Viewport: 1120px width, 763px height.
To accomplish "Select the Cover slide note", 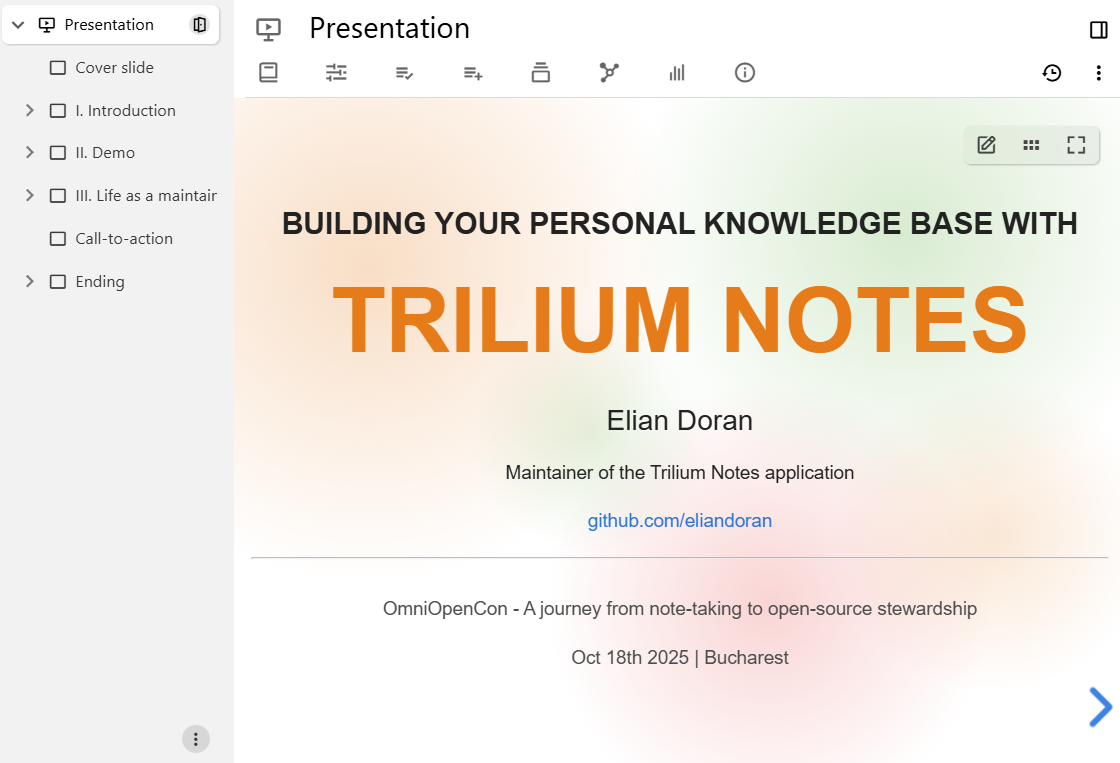I will (x=114, y=68).
